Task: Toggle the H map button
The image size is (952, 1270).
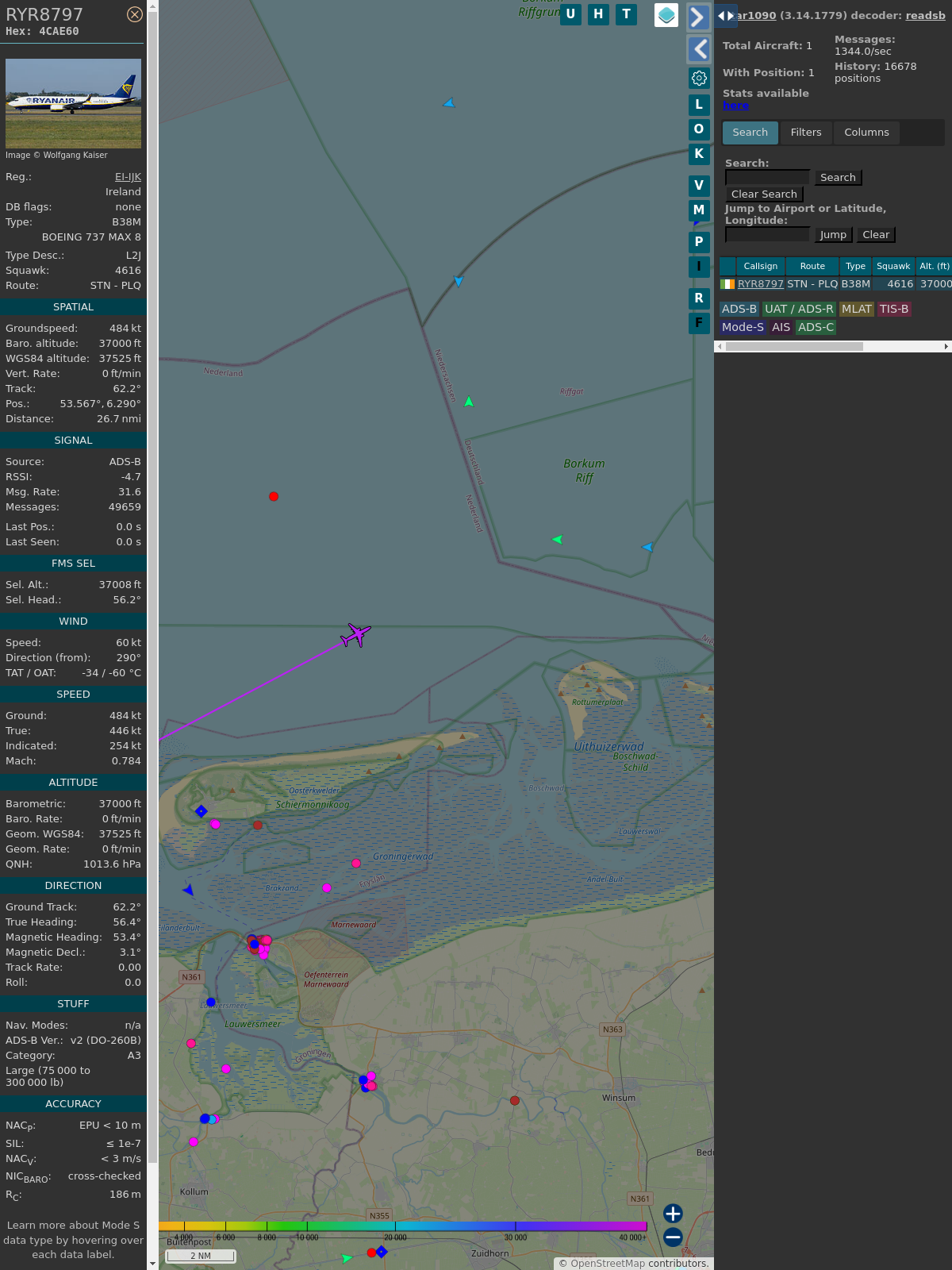Action: pyautogui.click(x=598, y=14)
